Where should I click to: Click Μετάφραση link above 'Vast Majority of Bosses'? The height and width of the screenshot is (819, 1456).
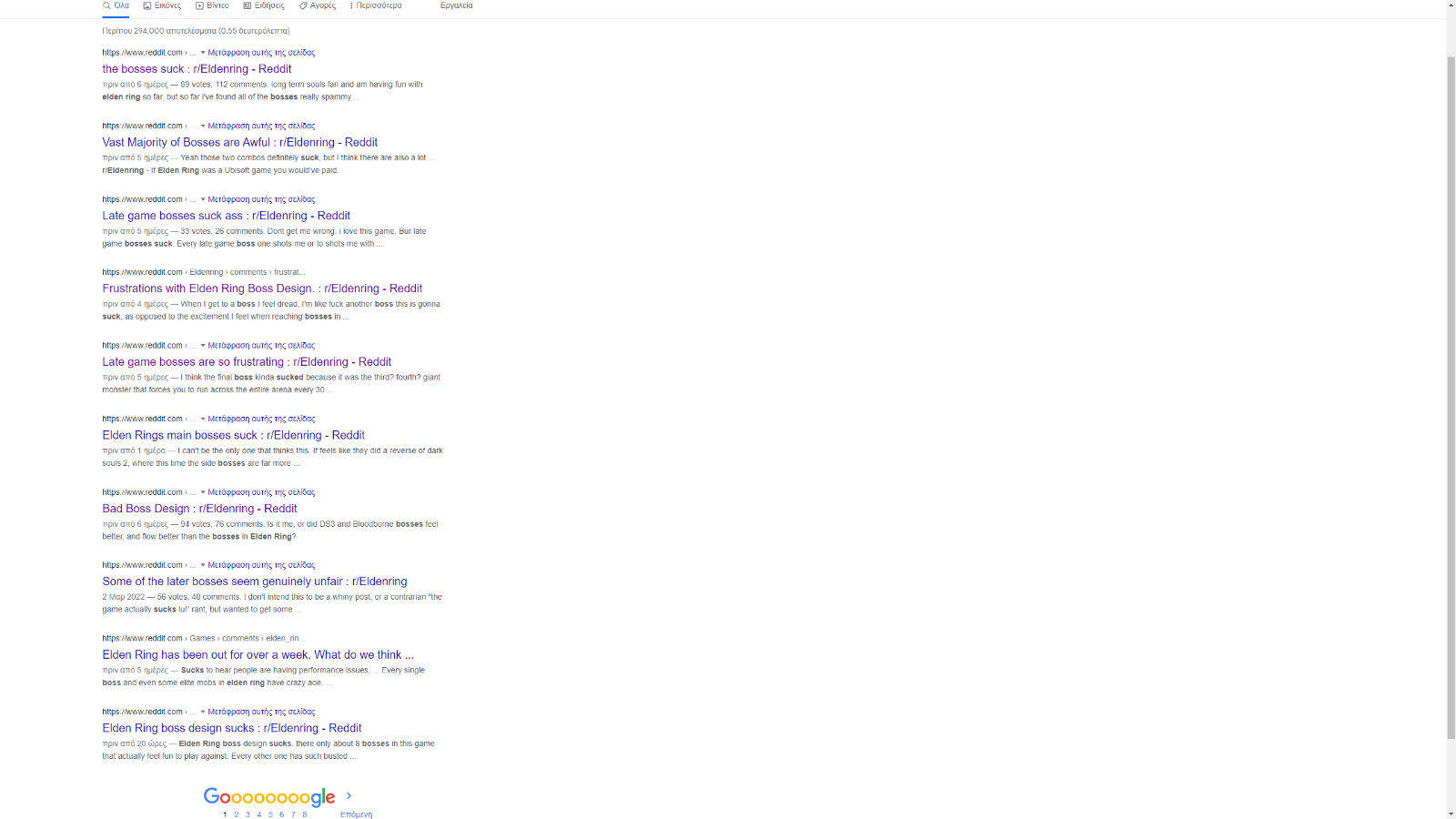[x=261, y=126]
